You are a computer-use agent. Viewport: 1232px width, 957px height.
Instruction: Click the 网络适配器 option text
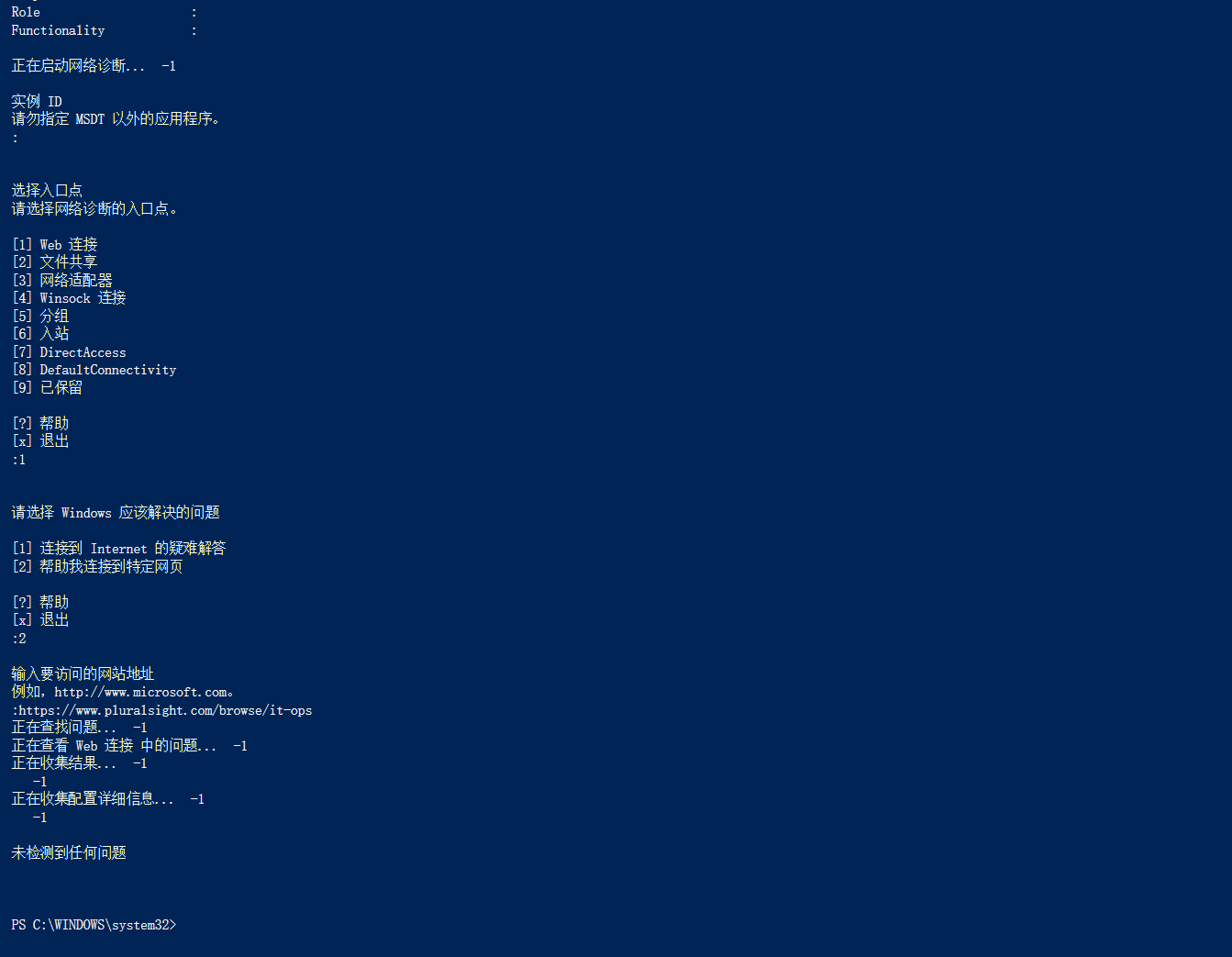(x=61, y=280)
